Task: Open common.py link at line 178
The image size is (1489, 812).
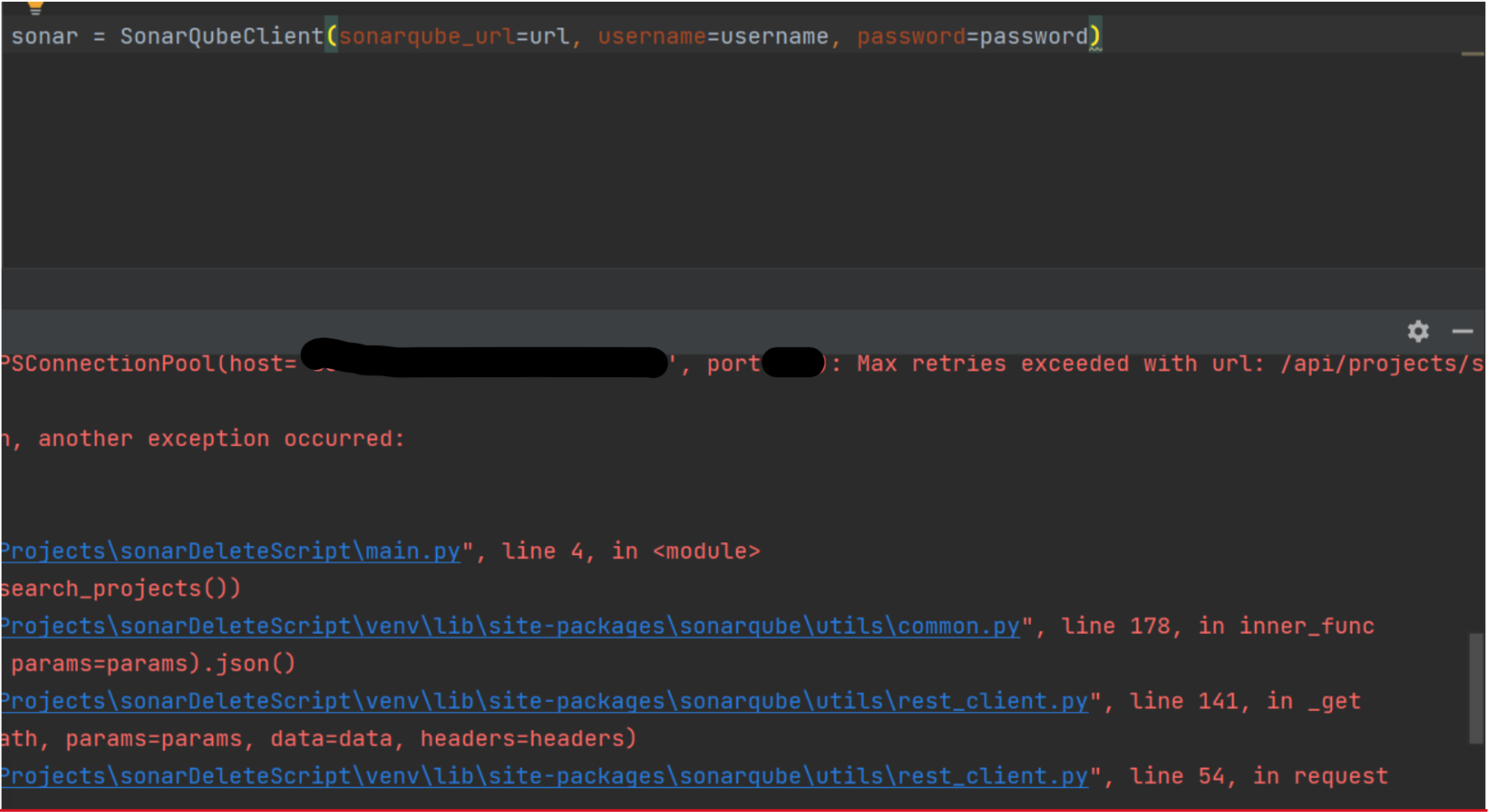Action: click(510, 627)
